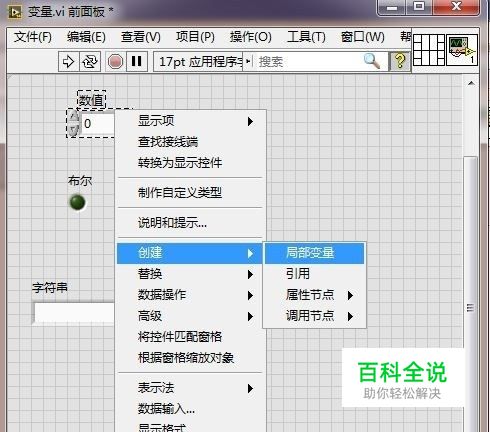Click the Abort Execution stop button
This screenshot has width=490, height=432.
tap(115, 62)
